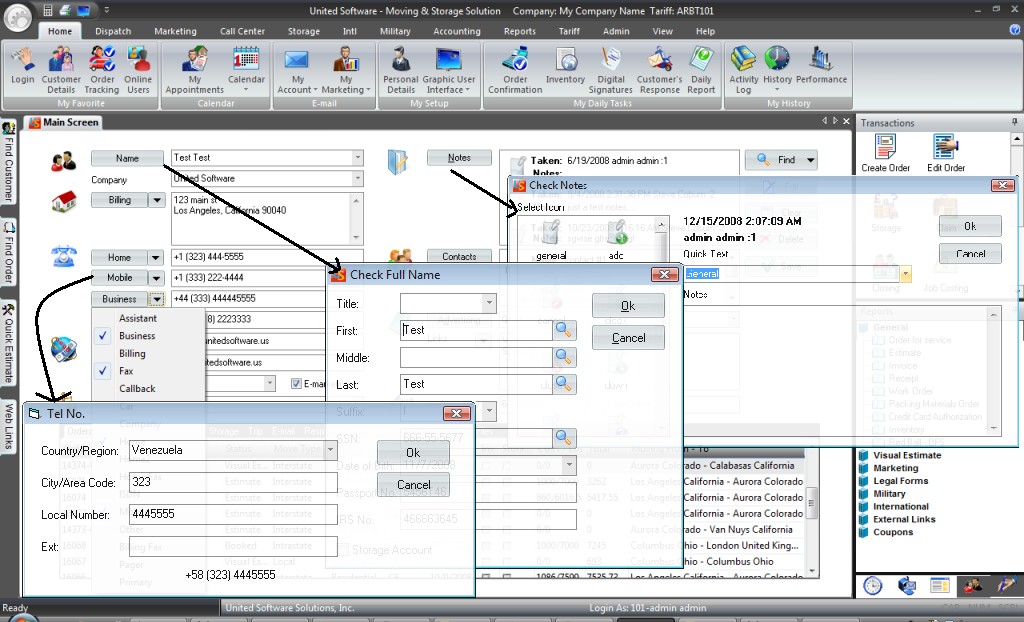Toggle Fax in phone type menu

click(126, 371)
